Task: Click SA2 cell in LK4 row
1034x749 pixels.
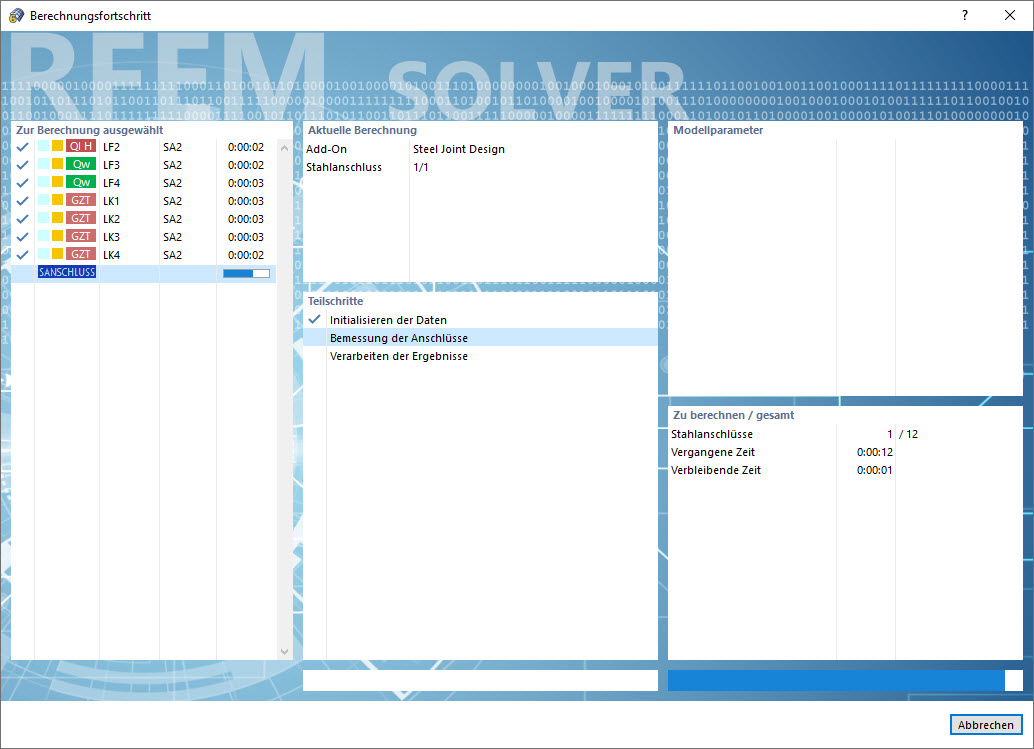Action: 173,255
